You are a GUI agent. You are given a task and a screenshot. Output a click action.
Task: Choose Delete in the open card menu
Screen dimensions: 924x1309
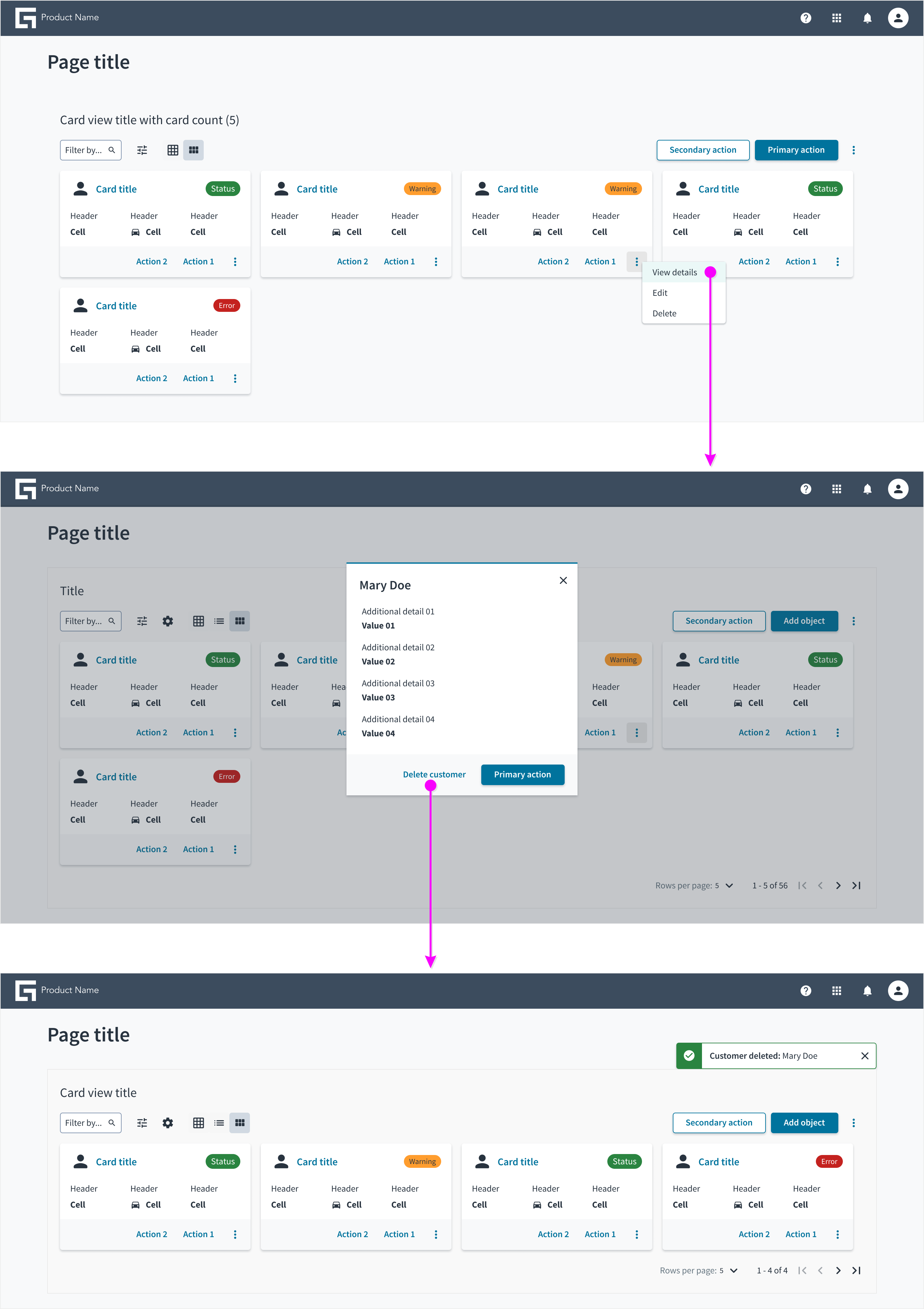[683, 313]
